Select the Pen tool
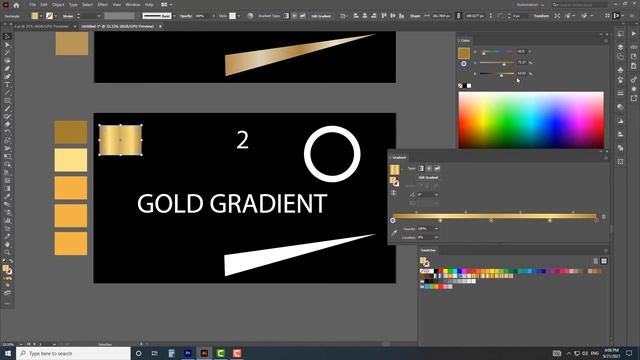 [7, 69]
